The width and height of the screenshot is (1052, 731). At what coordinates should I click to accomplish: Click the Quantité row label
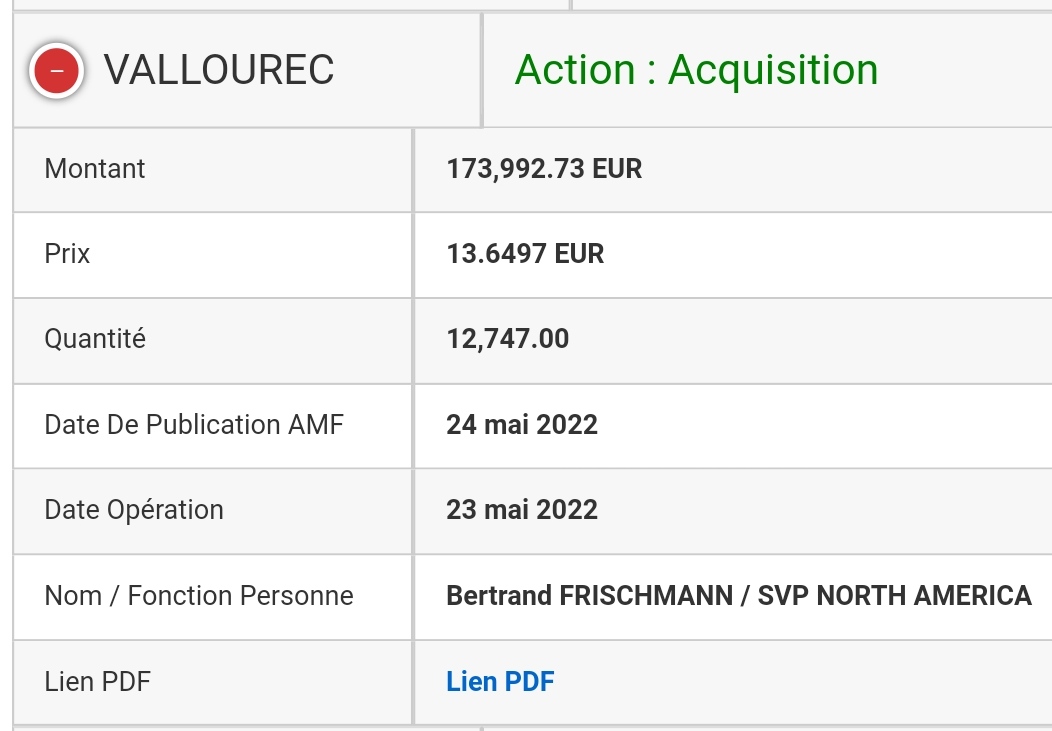(95, 339)
